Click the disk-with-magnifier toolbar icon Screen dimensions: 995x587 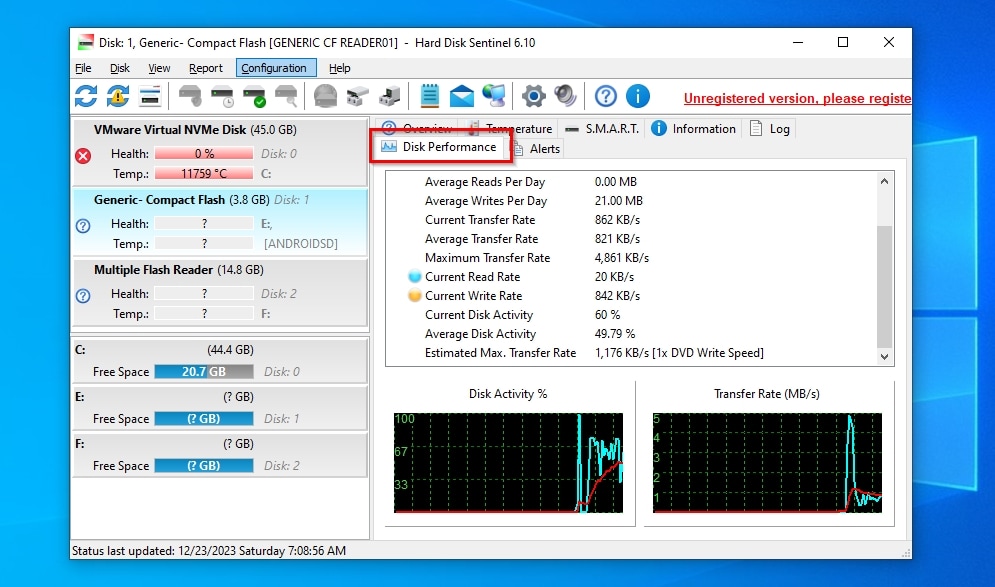[x=286, y=96]
